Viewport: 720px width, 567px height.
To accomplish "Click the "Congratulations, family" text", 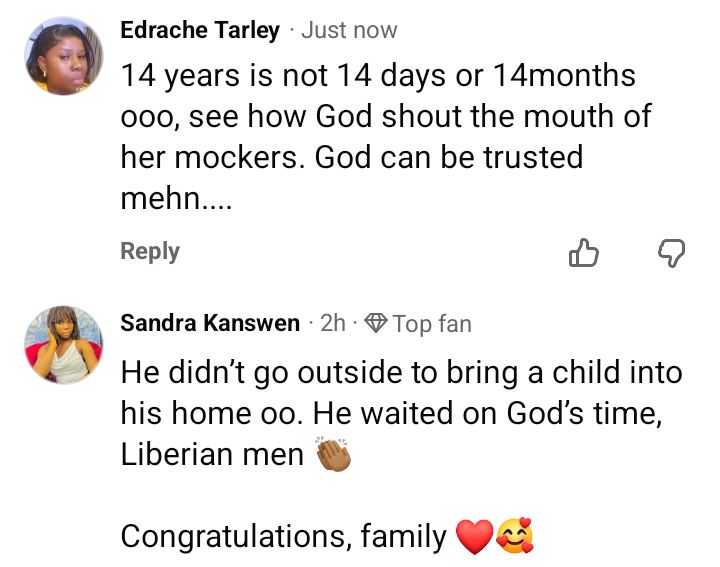I will click(x=283, y=537).
